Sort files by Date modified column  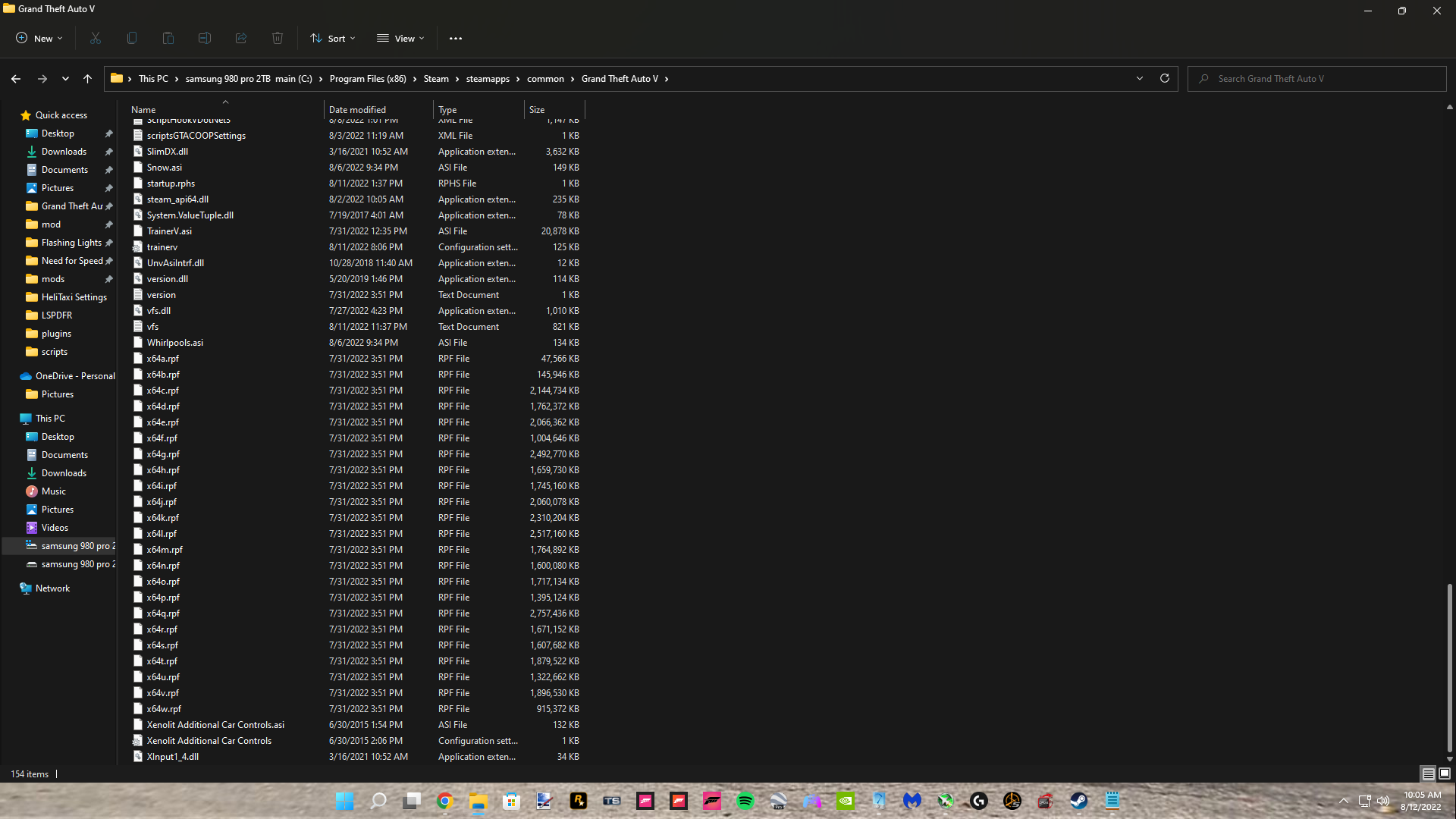click(357, 109)
